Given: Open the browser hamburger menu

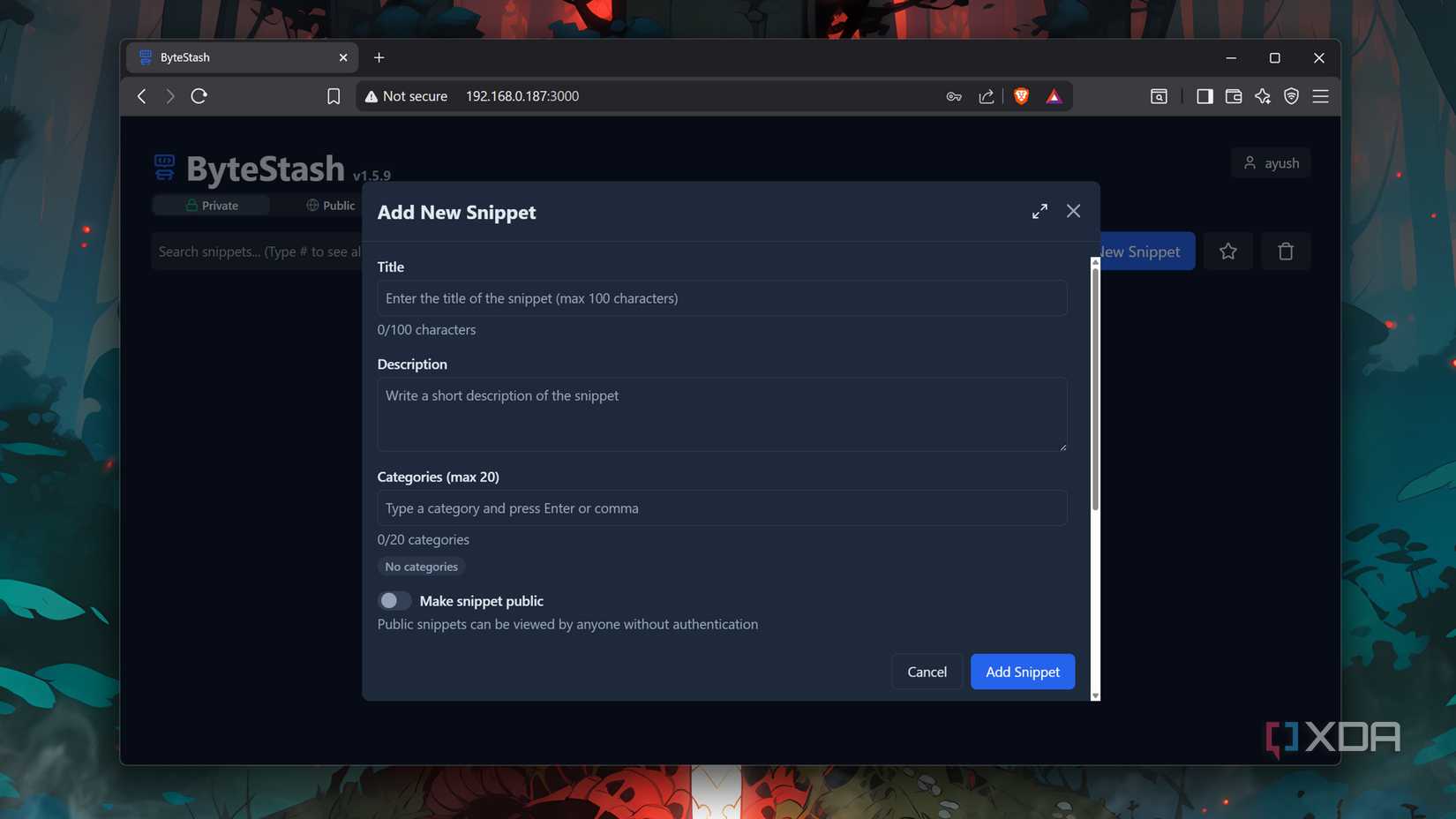Looking at the screenshot, I should pos(1321,96).
